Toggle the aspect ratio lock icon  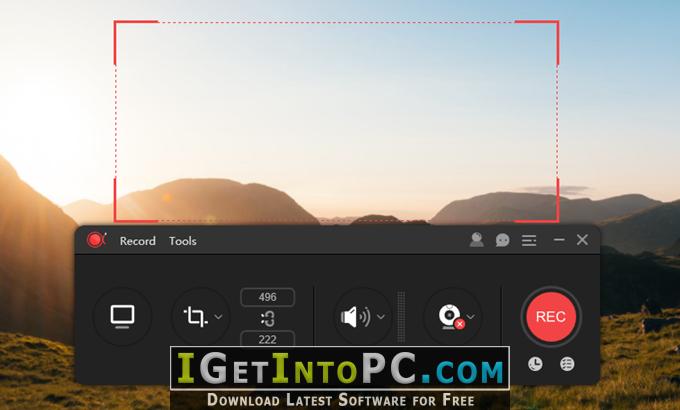tap(268, 319)
